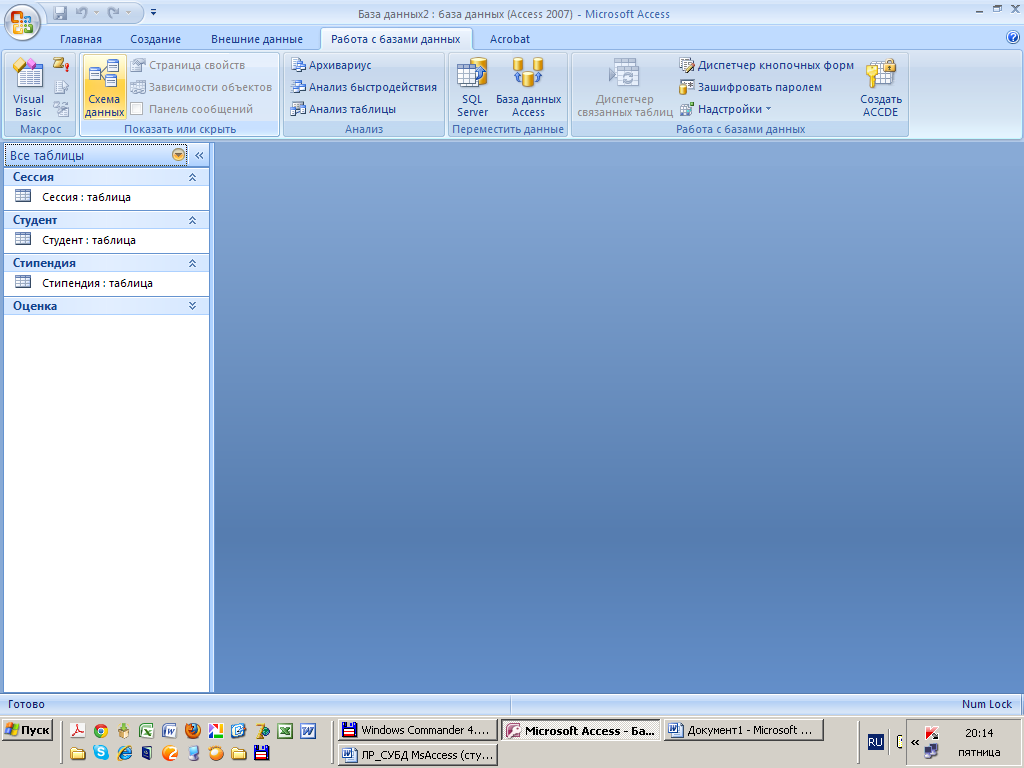Open Customize Quick Access Toolbar dropdown
Image resolution: width=1024 pixels, height=768 pixels.
tap(153, 12)
